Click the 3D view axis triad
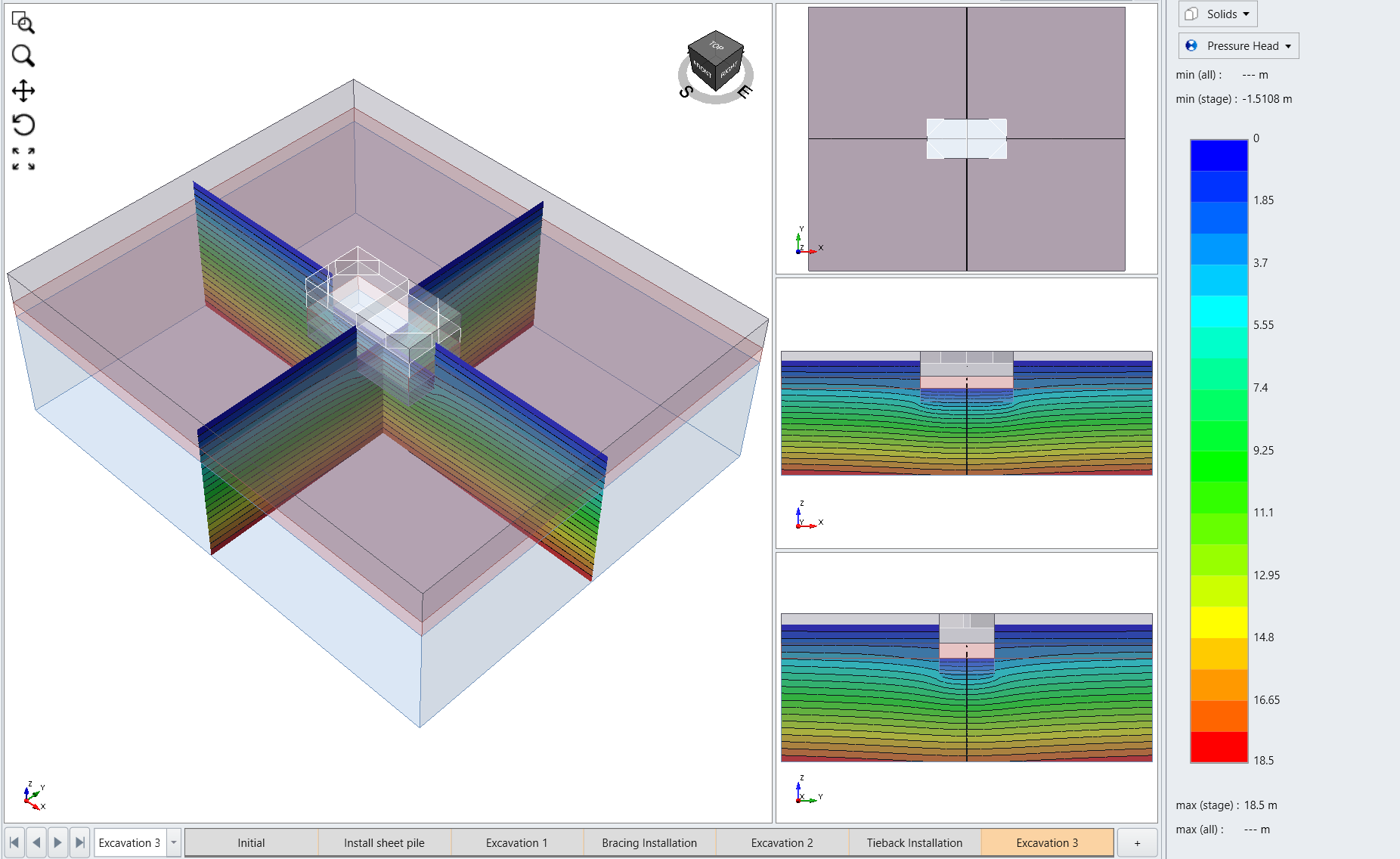This screenshot has height=859, width=1400. (33, 796)
